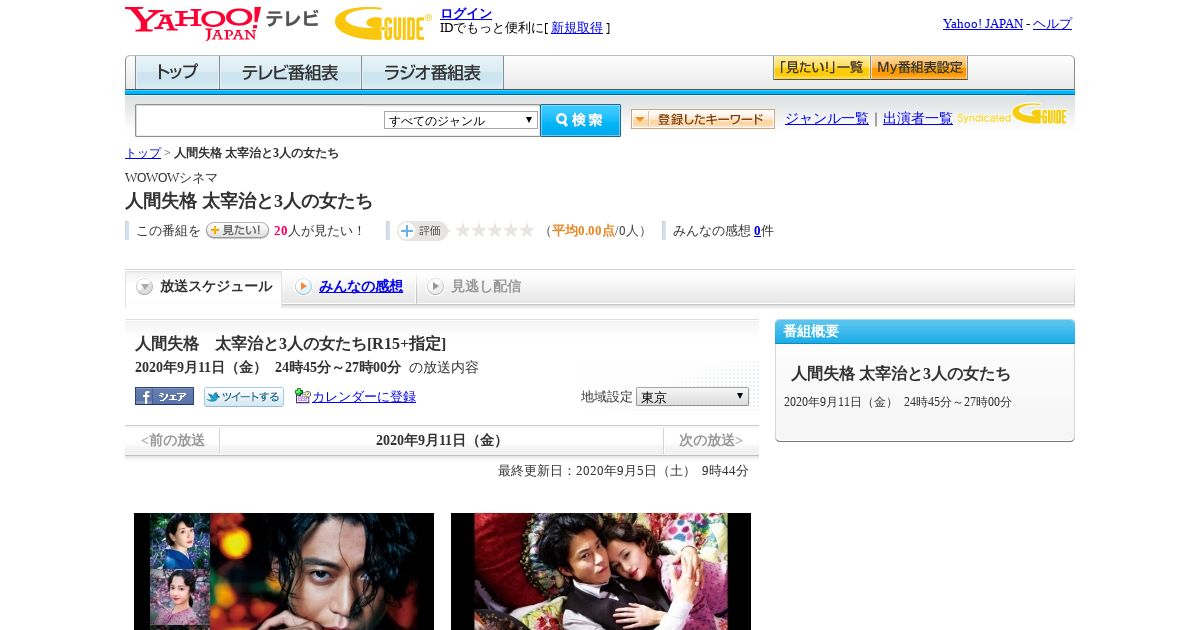The width and height of the screenshot is (1200, 630).
Task: Click the orange play icon beside みんなの感想
Action: pos(303,287)
